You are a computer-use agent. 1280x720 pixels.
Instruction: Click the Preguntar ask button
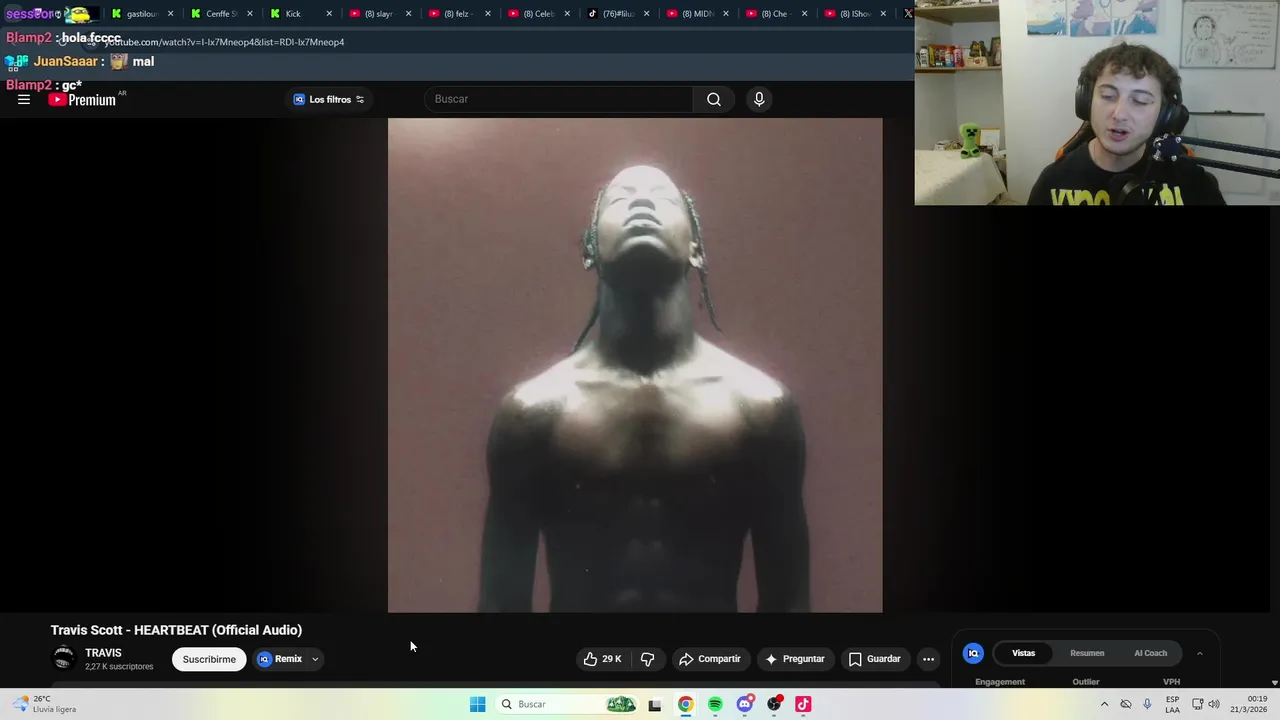[795, 659]
